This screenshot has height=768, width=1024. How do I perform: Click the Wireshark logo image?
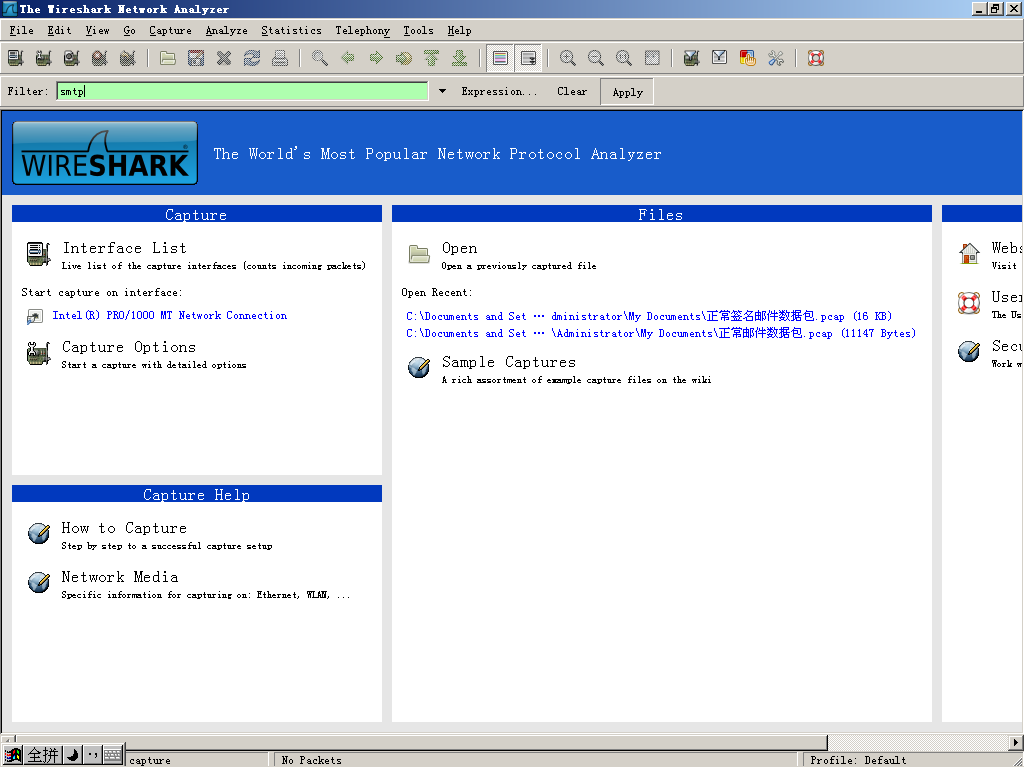105,153
